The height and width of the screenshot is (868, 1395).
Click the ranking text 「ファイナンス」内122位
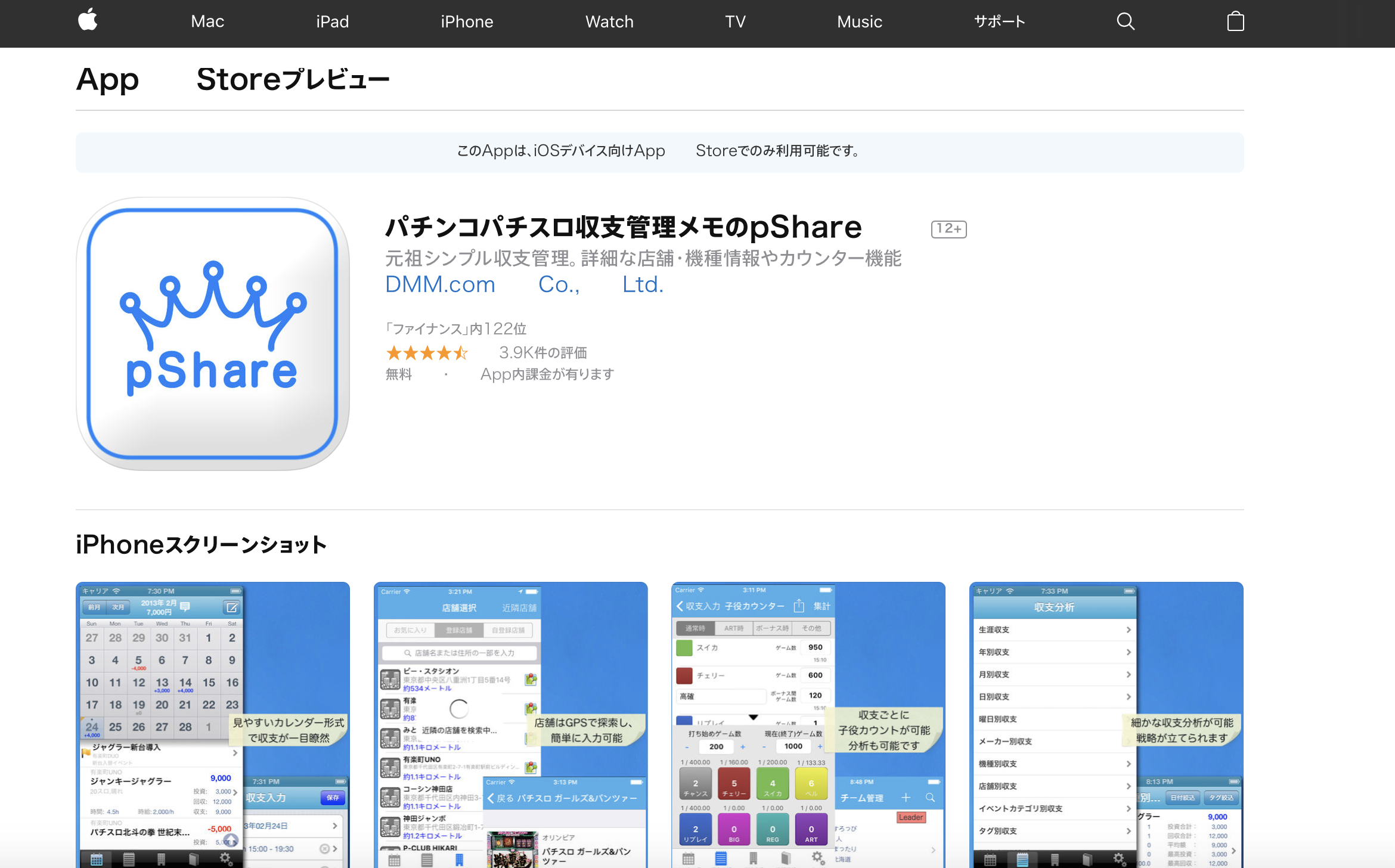(x=455, y=329)
